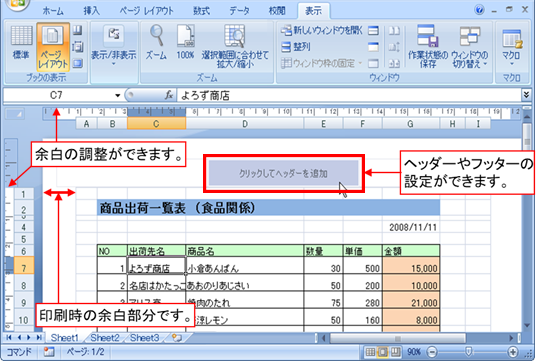The width and height of the screenshot is (544, 361).
Task: Switch to Sheet1 tab
Action: point(65,337)
